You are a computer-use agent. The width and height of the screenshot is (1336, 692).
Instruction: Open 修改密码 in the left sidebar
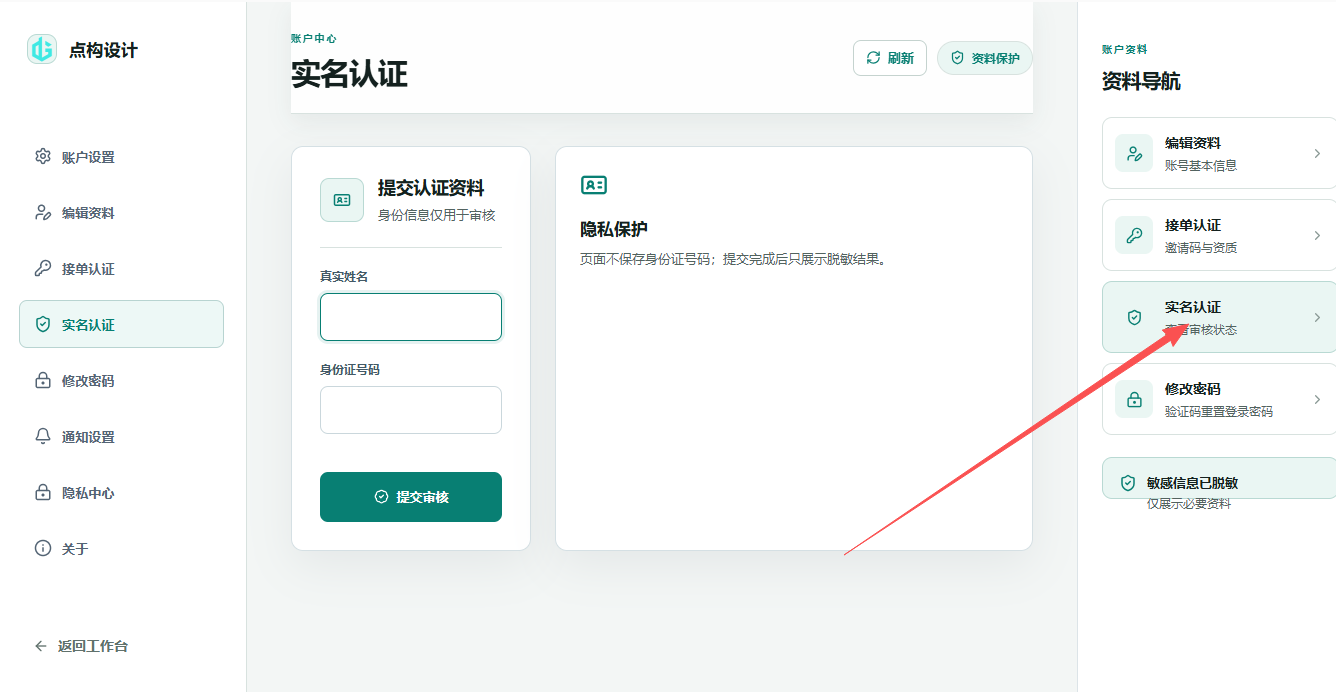[121, 380]
